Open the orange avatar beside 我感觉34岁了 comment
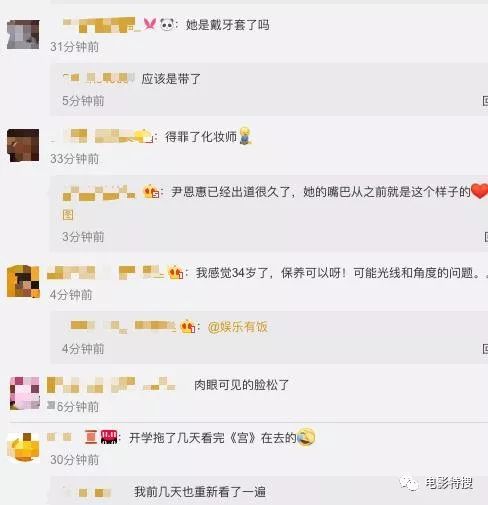Screen dimensions: 488x505 click(x=23, y=281)
